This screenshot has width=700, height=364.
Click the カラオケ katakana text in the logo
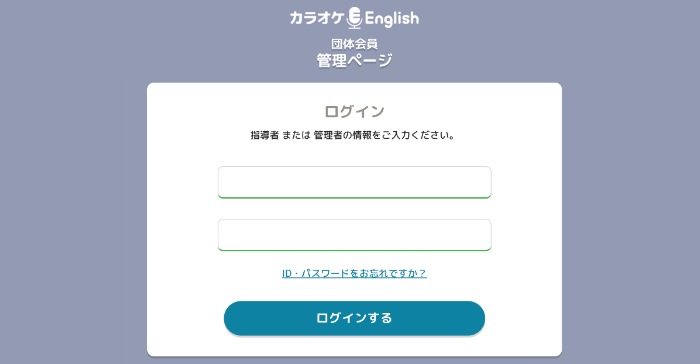(x=317, y=18)
